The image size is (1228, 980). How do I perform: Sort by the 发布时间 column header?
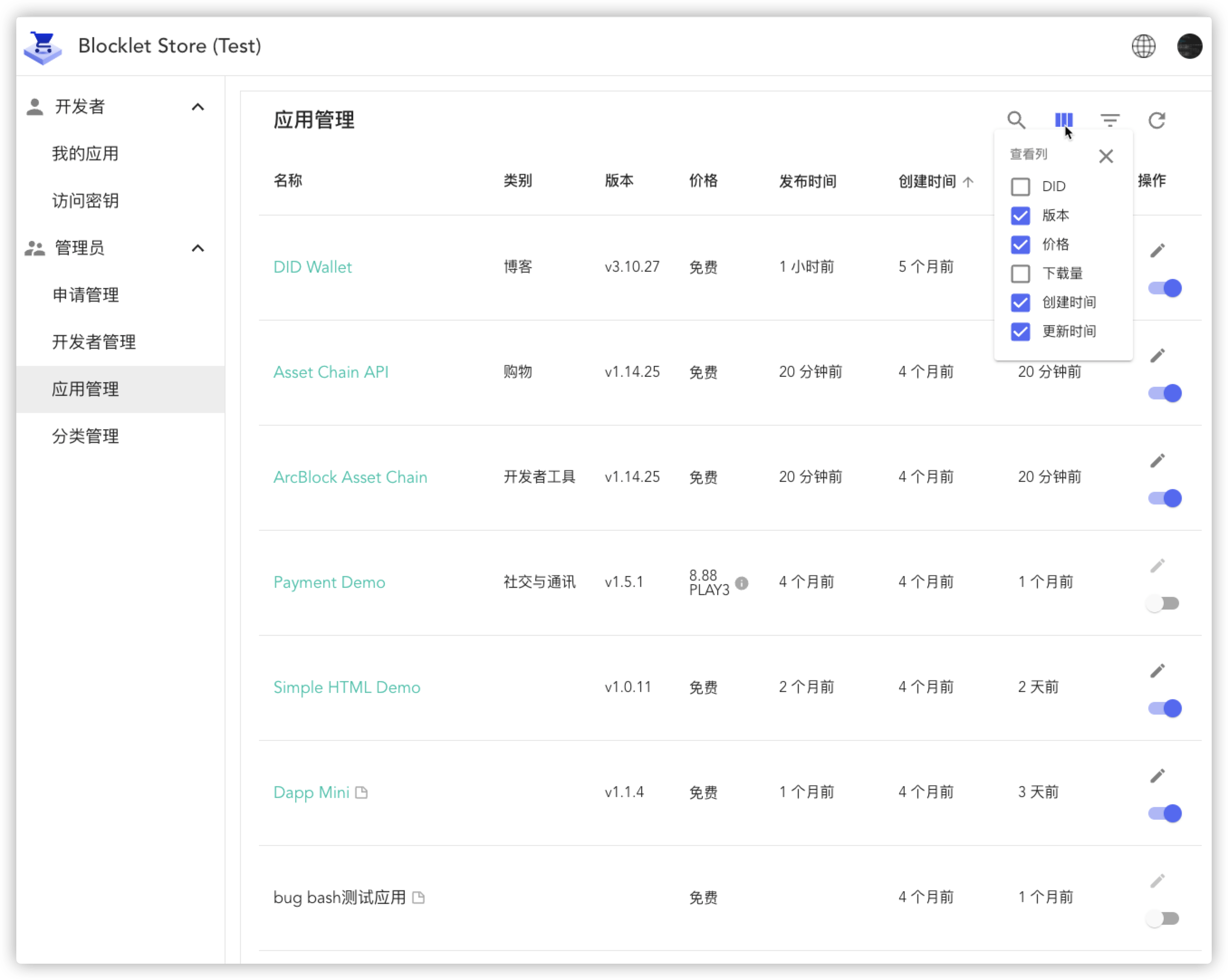(808, 182)
